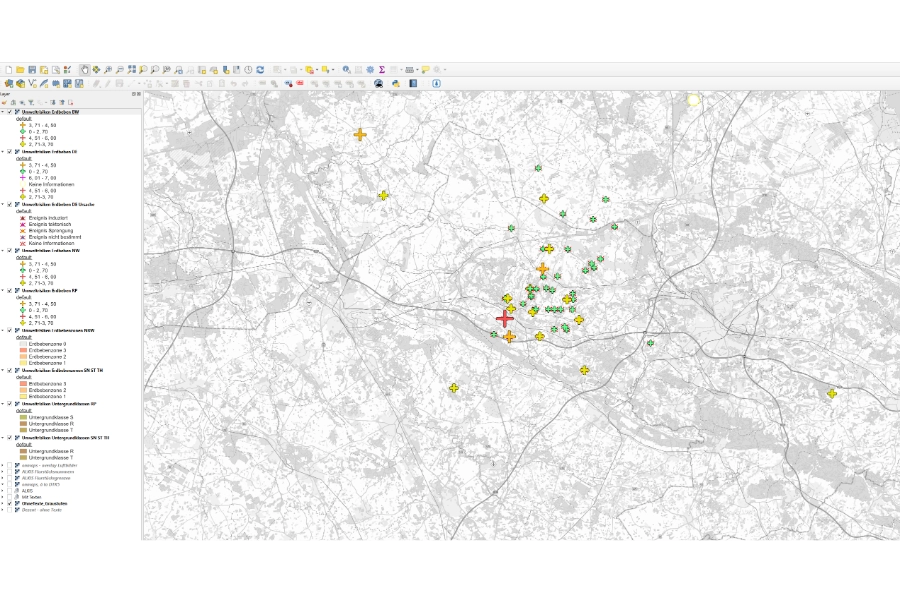Collapse the Umweltrisiken Erdbeben DE layer

[x=3, y=152]
